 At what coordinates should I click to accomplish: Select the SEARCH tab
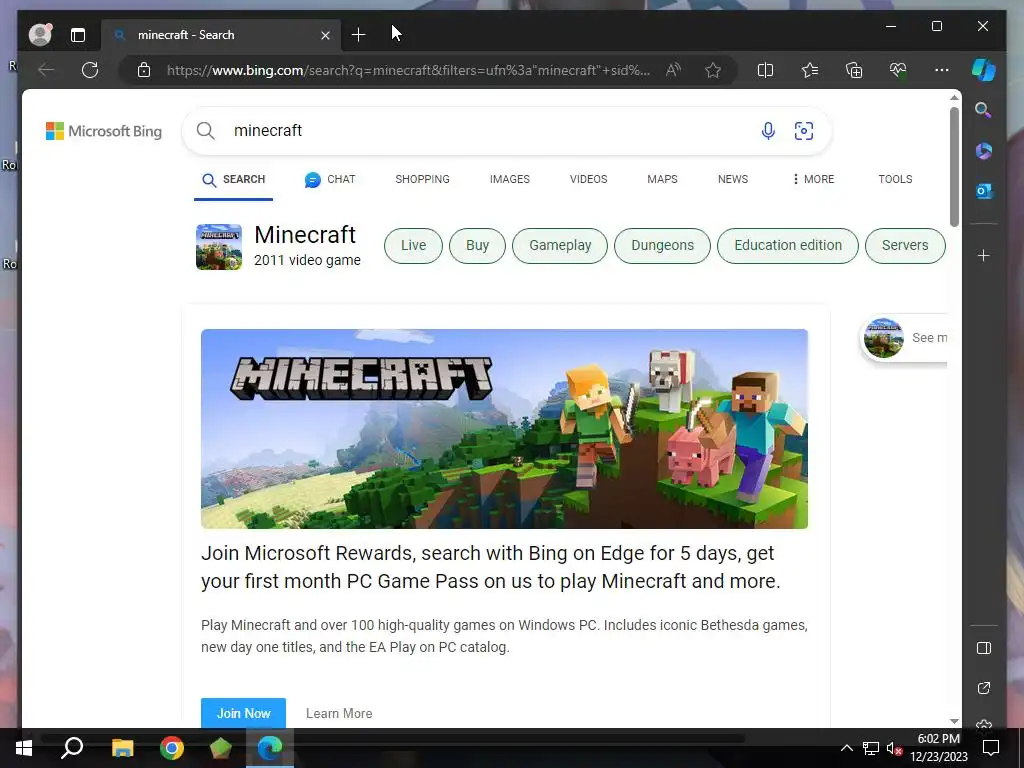[x=233, y=180]
